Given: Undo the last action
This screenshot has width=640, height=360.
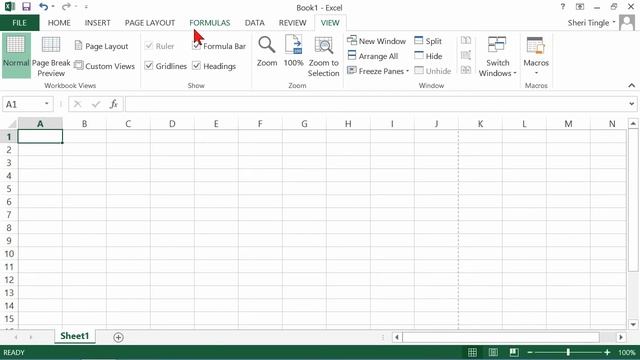Looking at the screenshot, I should pos(43,7).
